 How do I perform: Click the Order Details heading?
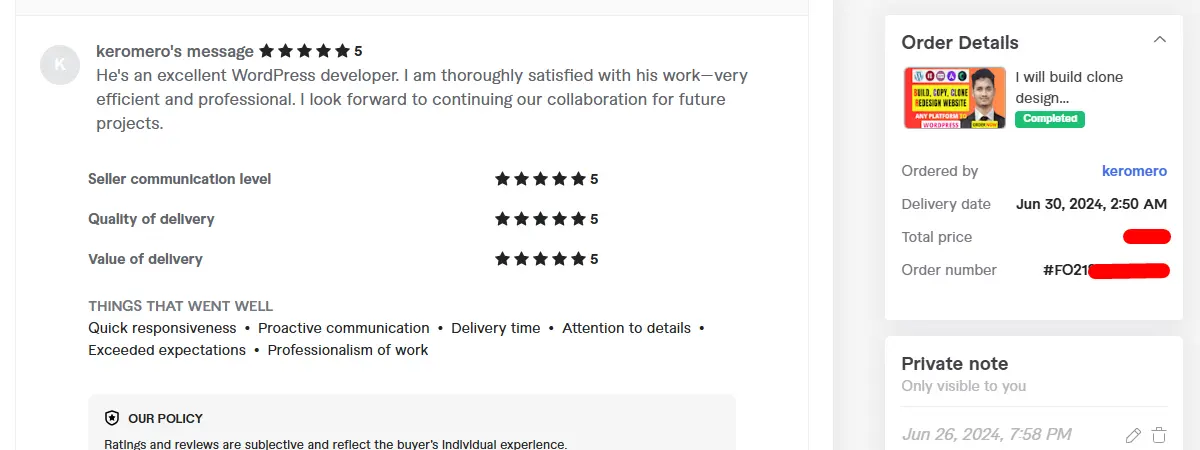click(x=960, y=43)
